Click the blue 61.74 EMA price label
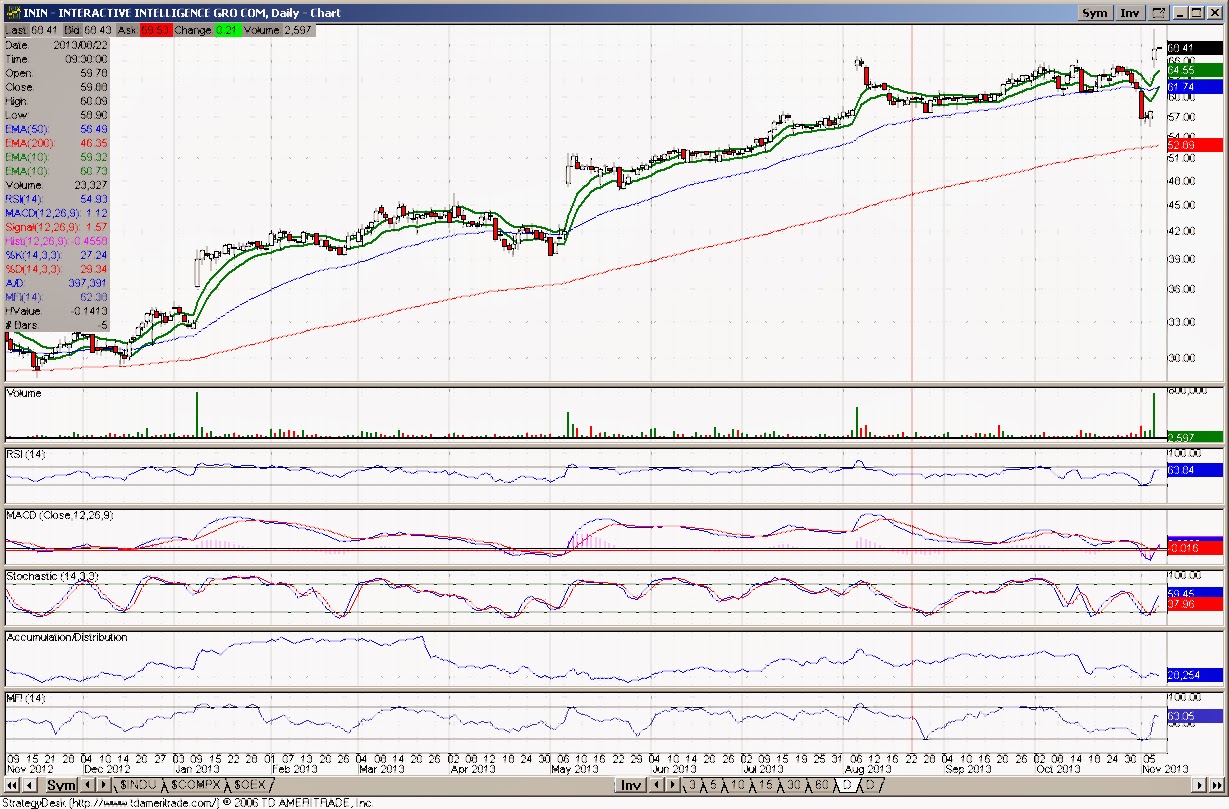 (1195, 88)
